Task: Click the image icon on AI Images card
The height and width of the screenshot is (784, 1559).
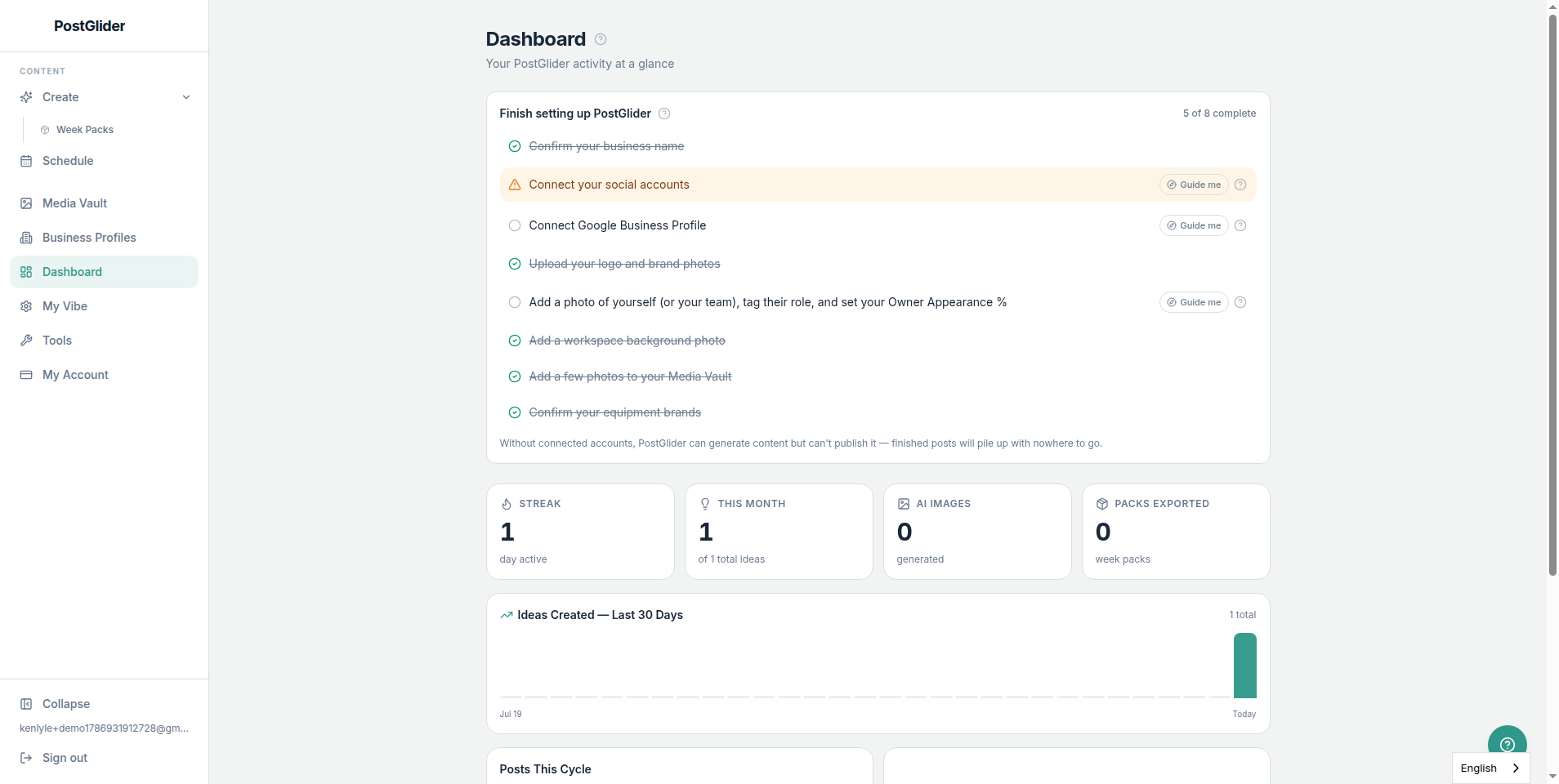Action: 904,504
